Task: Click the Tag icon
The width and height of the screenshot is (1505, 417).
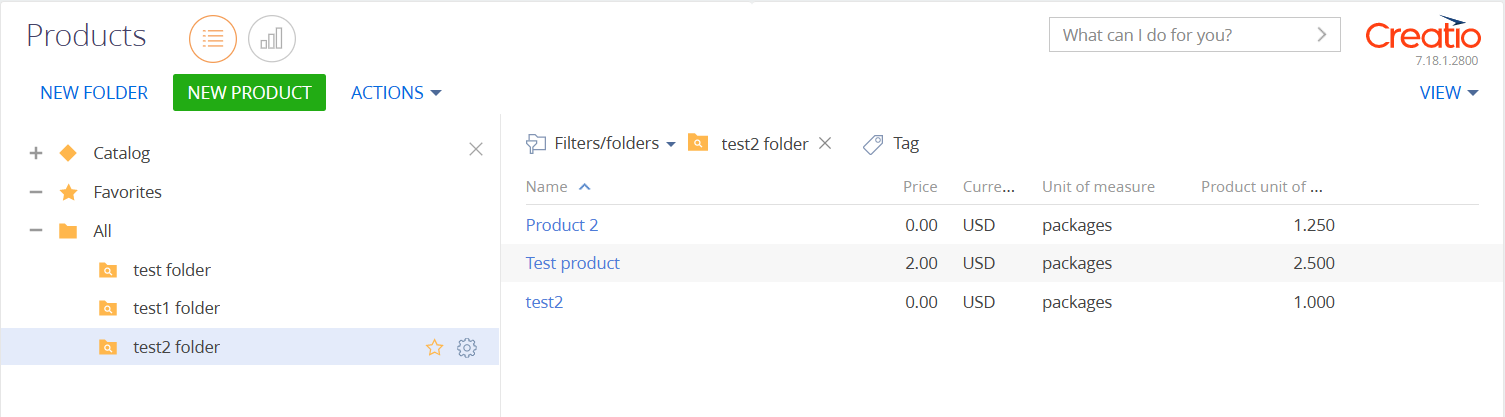Action: pos(873,144)
